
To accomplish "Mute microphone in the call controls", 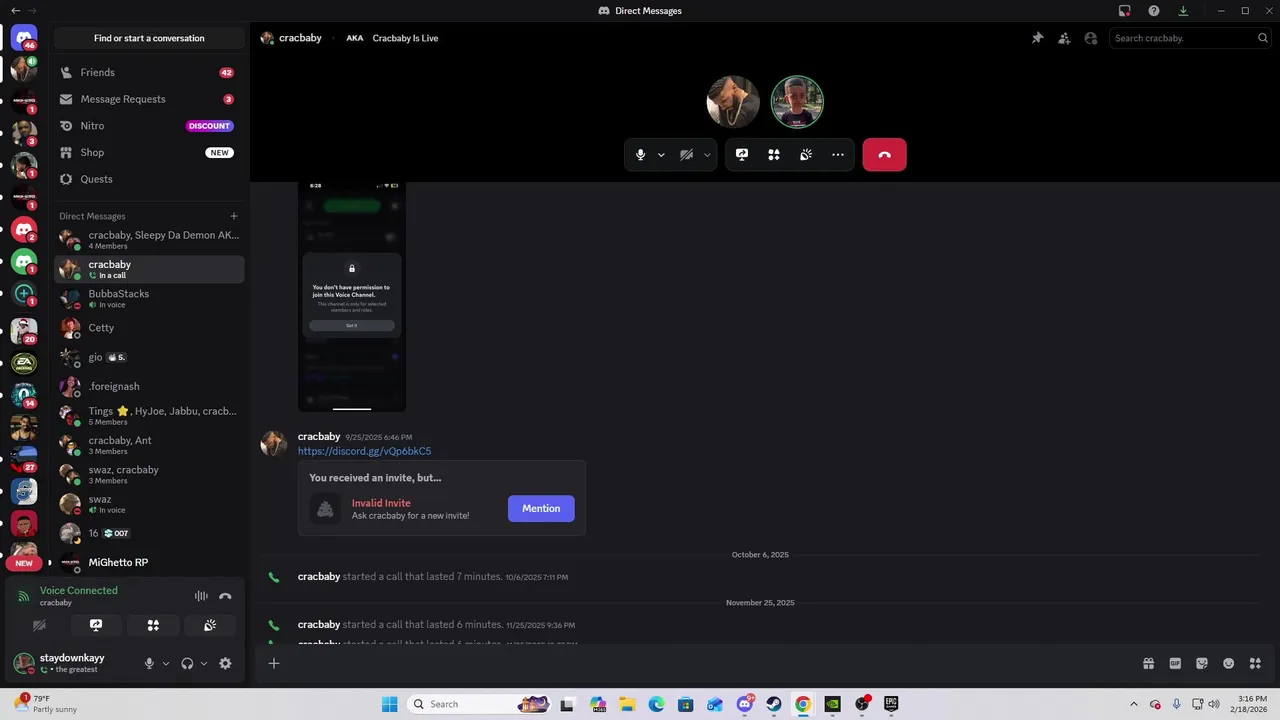I will point(640,155).
